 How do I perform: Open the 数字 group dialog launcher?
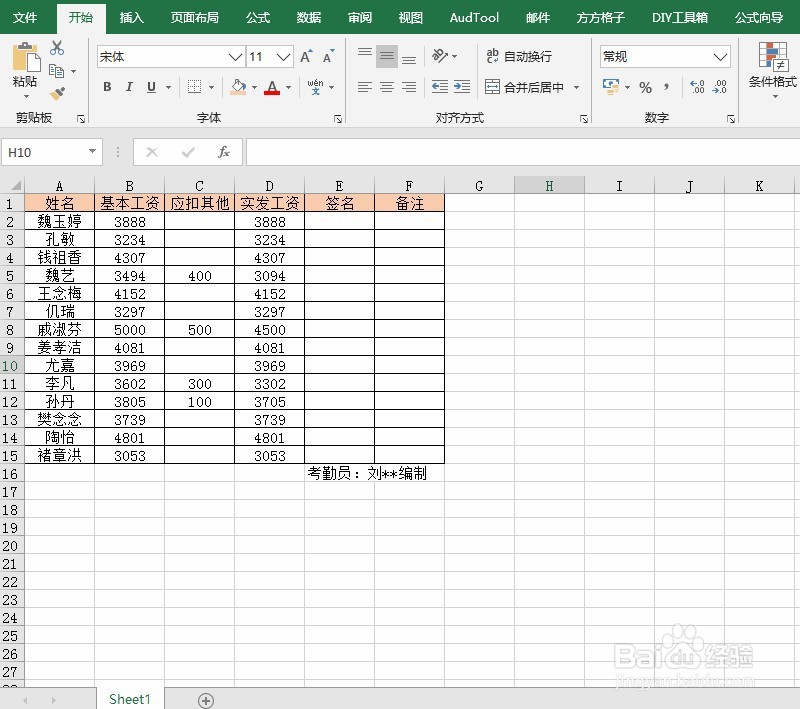click(x=731, y=118)
